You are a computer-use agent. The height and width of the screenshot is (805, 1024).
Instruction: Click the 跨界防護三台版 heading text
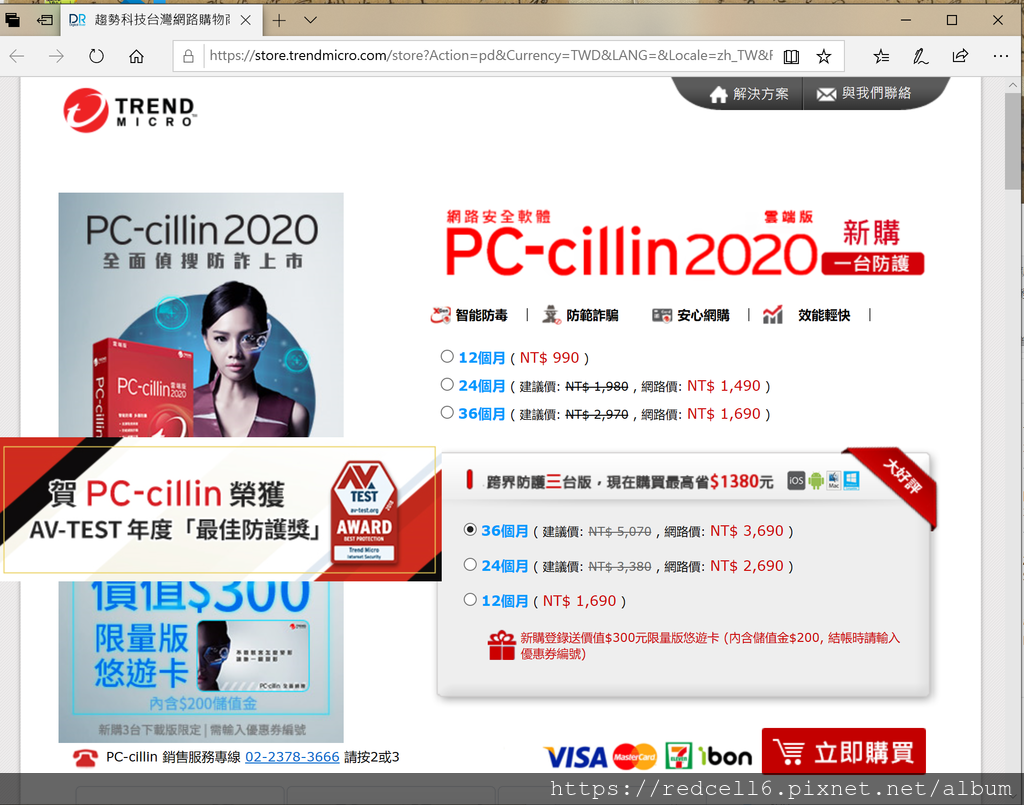coord(630,482)
